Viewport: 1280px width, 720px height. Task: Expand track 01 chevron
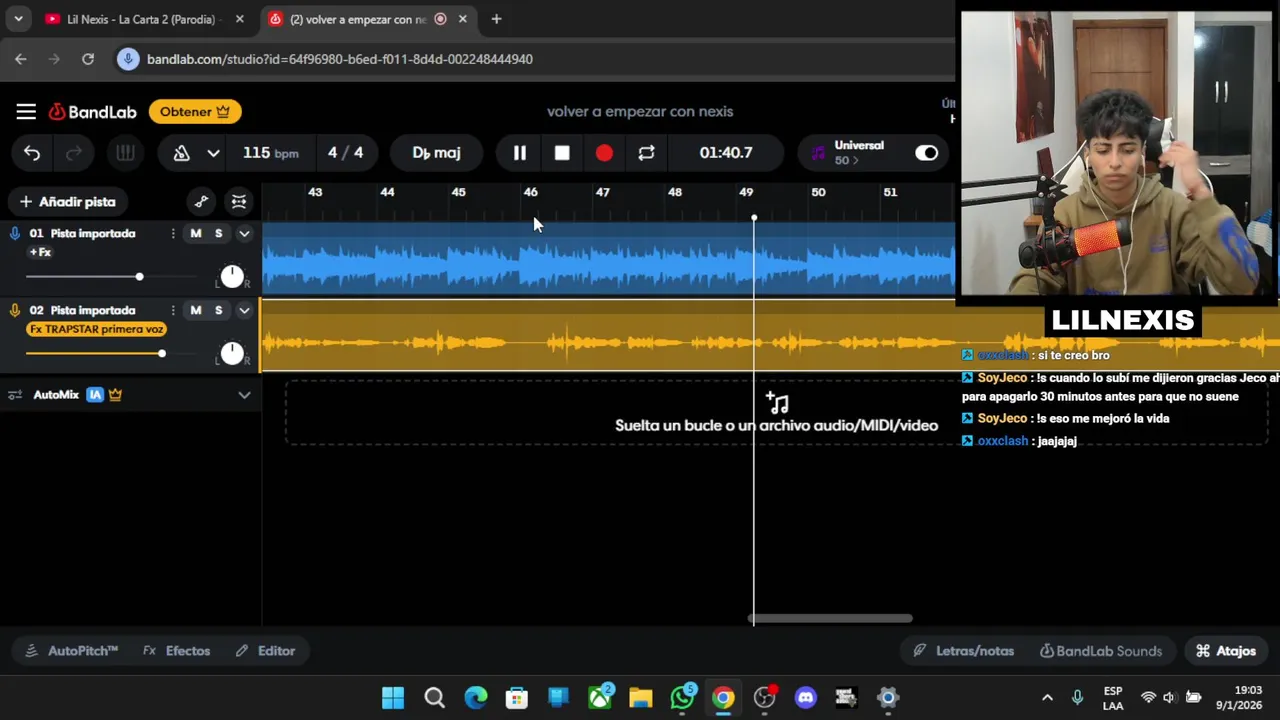[x=244, y=233]
